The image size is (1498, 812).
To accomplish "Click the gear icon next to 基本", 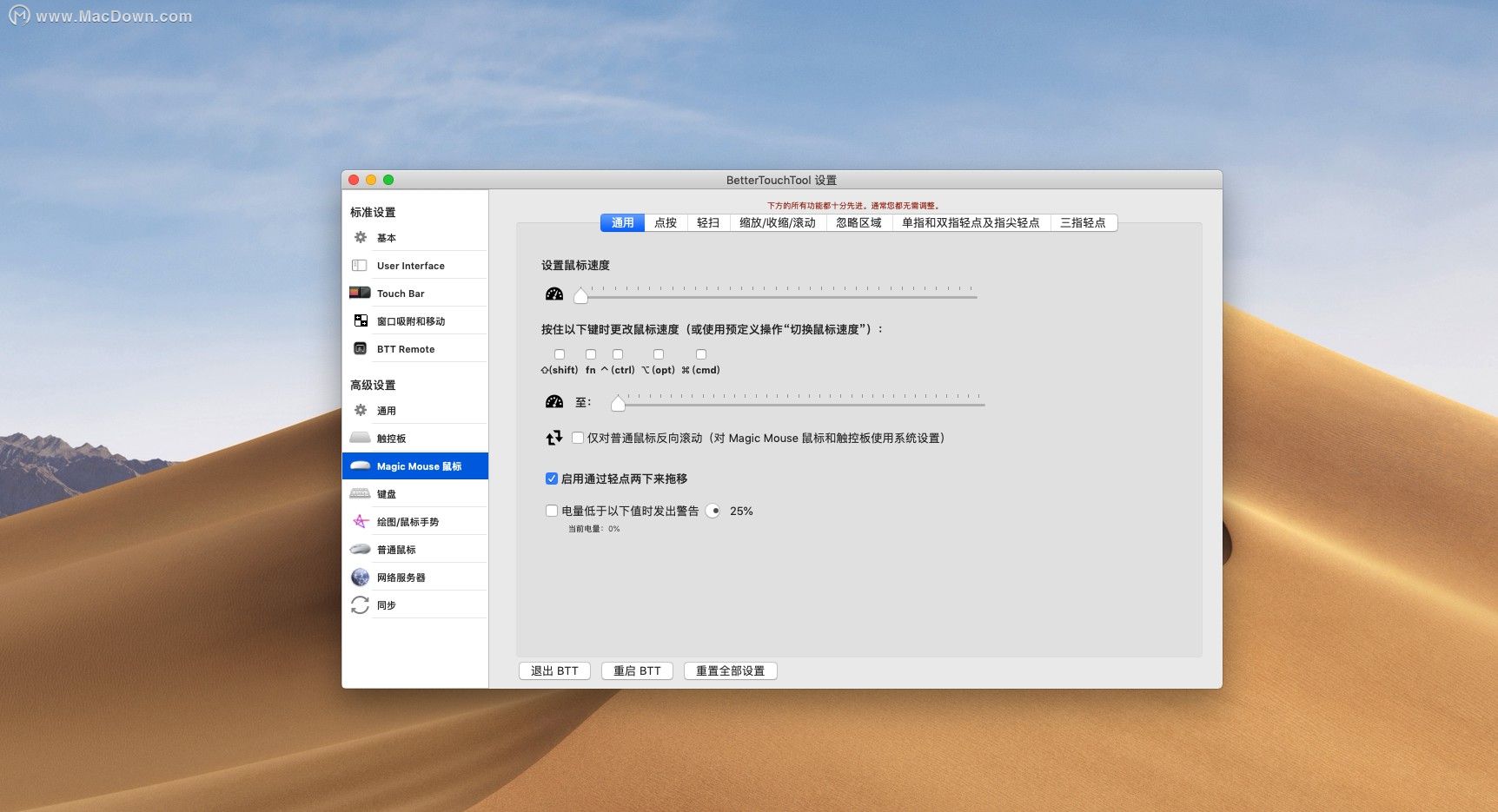I will 361,237.
